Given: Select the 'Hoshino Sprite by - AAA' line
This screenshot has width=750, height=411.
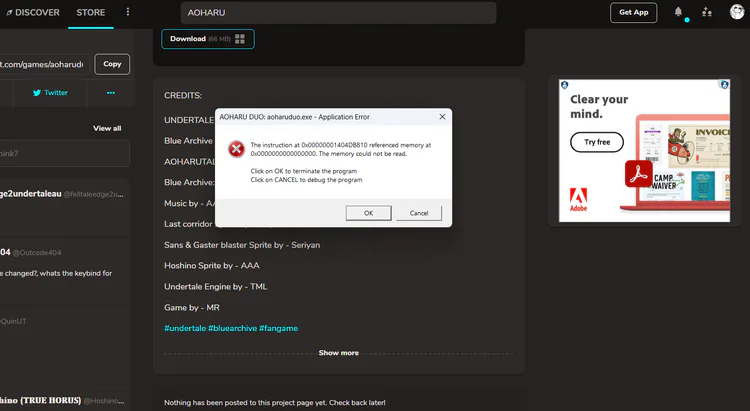Looking at the screenshot, I should [212, 266].
